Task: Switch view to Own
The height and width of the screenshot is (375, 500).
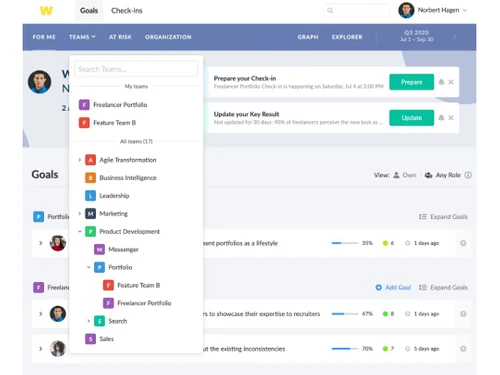Action: pos(405,175)
